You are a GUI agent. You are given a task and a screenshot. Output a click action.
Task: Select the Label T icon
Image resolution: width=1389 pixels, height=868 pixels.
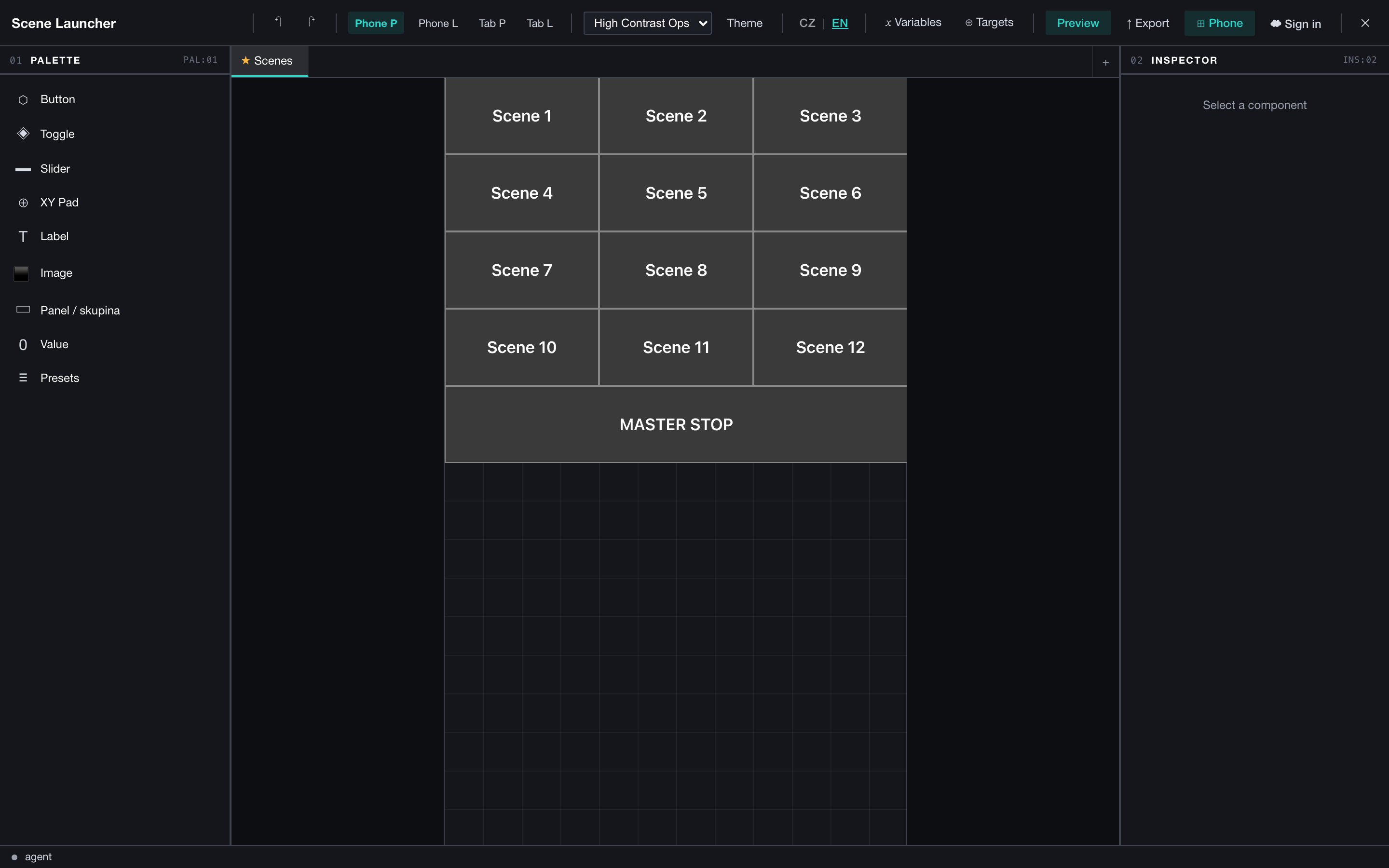pyautogui.click(x=23, y=236)
